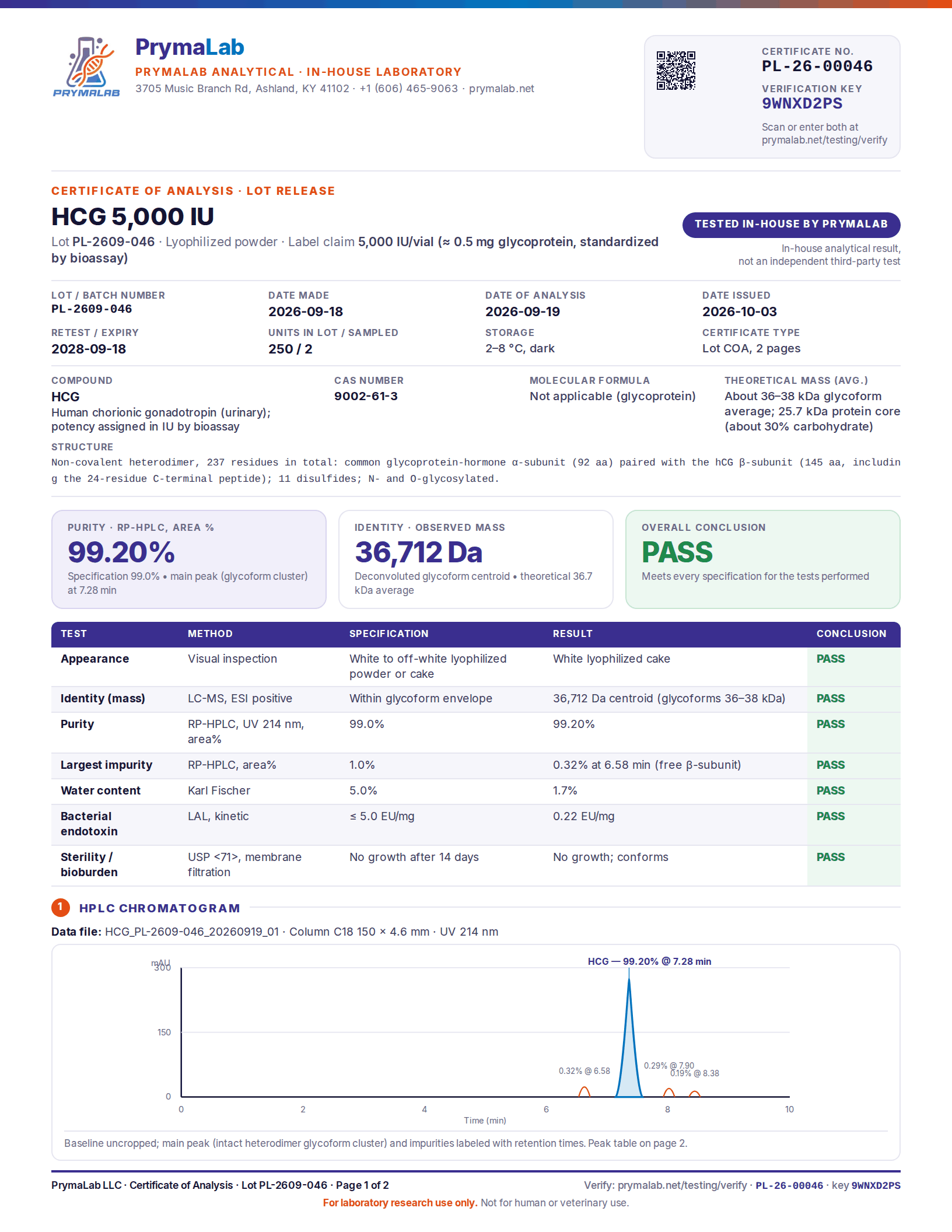952x1232 pixels.
Task: Click the observed mass 36,712 Da card
Action: coord(476,559)
